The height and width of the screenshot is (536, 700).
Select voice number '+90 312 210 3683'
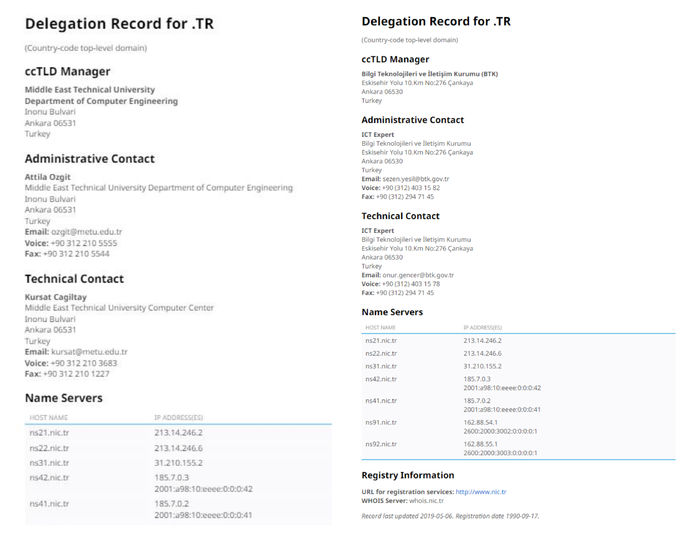coord(84,363)
